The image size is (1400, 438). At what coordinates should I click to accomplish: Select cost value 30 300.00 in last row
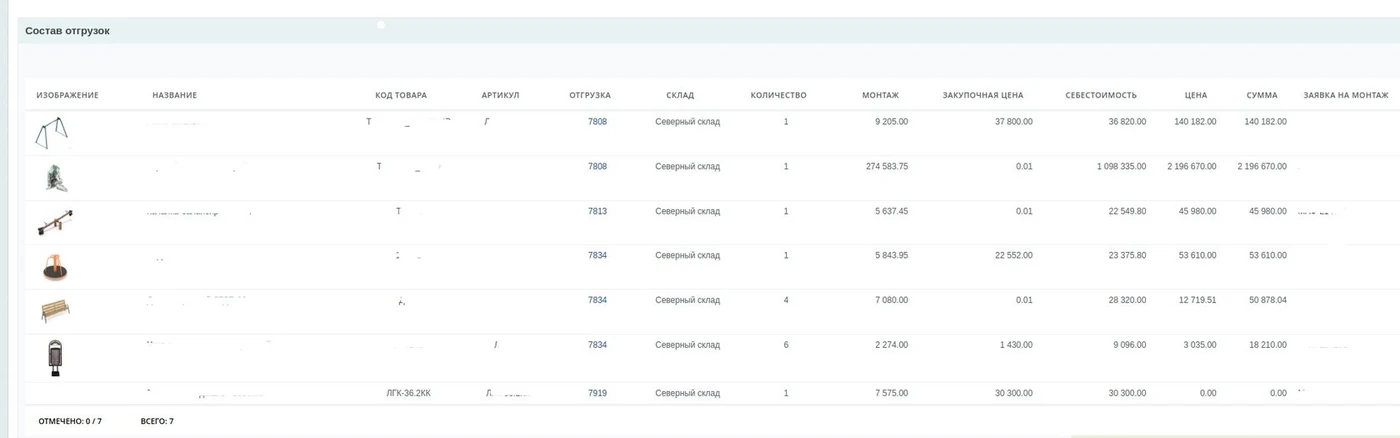point(1127,394)
